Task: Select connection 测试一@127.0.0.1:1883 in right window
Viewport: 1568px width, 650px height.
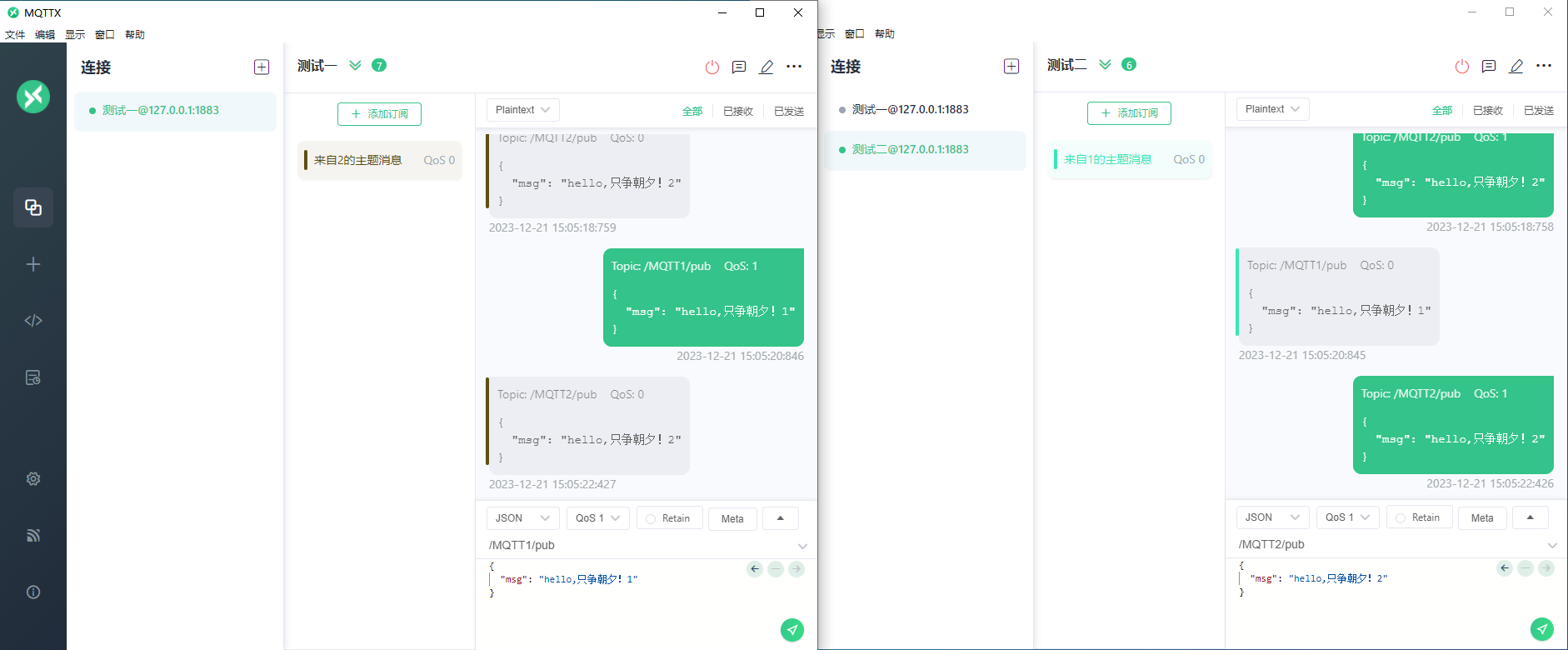Action: tap(925, 110)
